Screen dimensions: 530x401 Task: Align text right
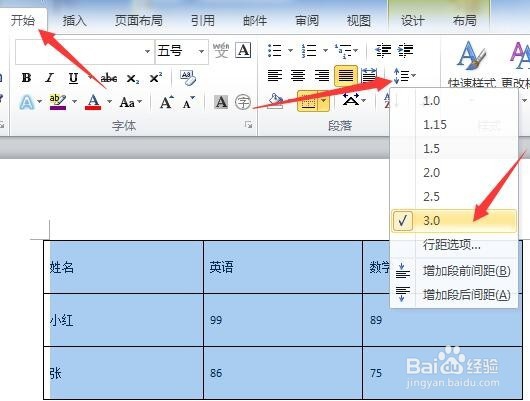[x=321, y=75]
